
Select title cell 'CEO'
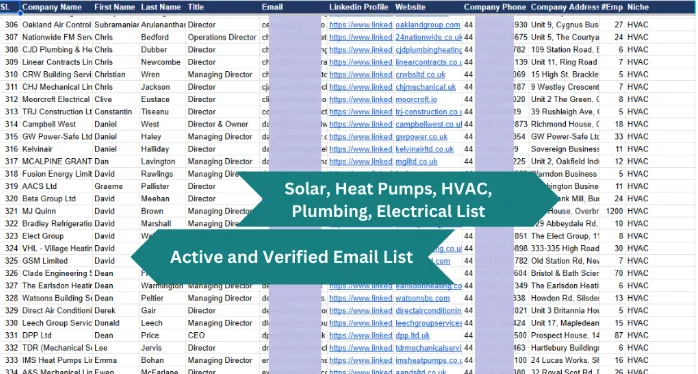(x=196, y=336)
